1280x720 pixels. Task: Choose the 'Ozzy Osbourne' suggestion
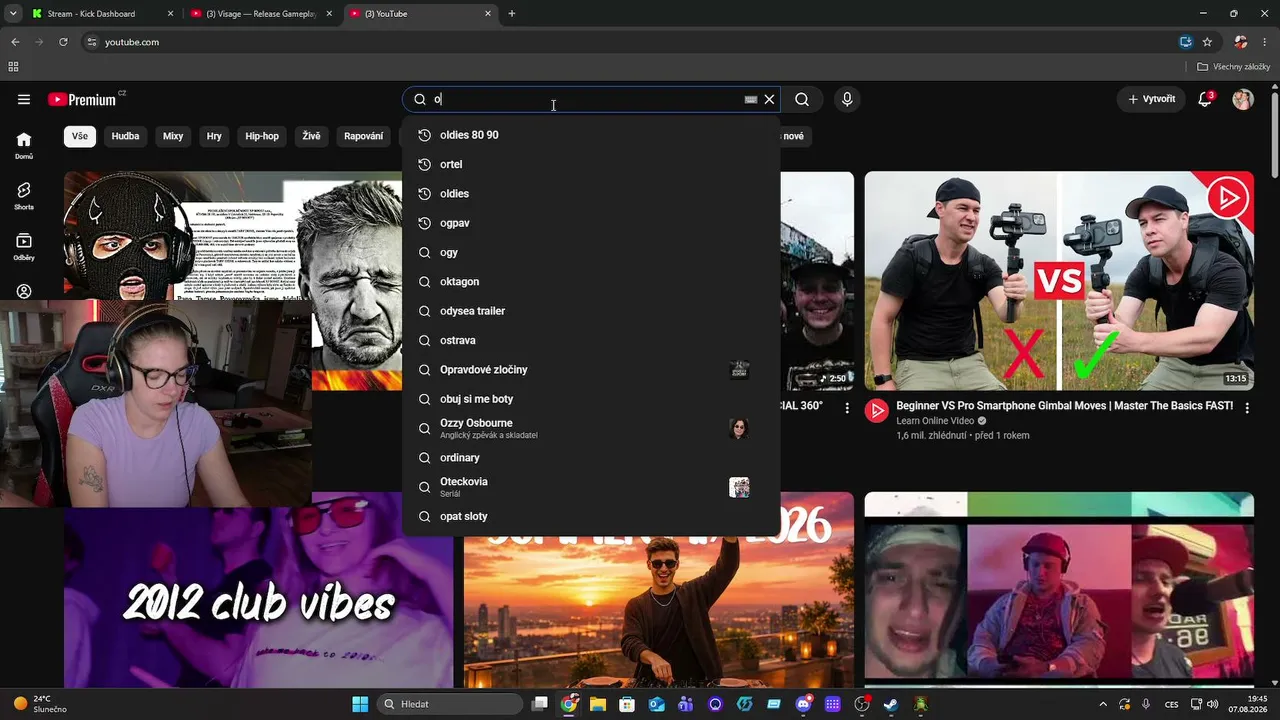click(591, 428)
